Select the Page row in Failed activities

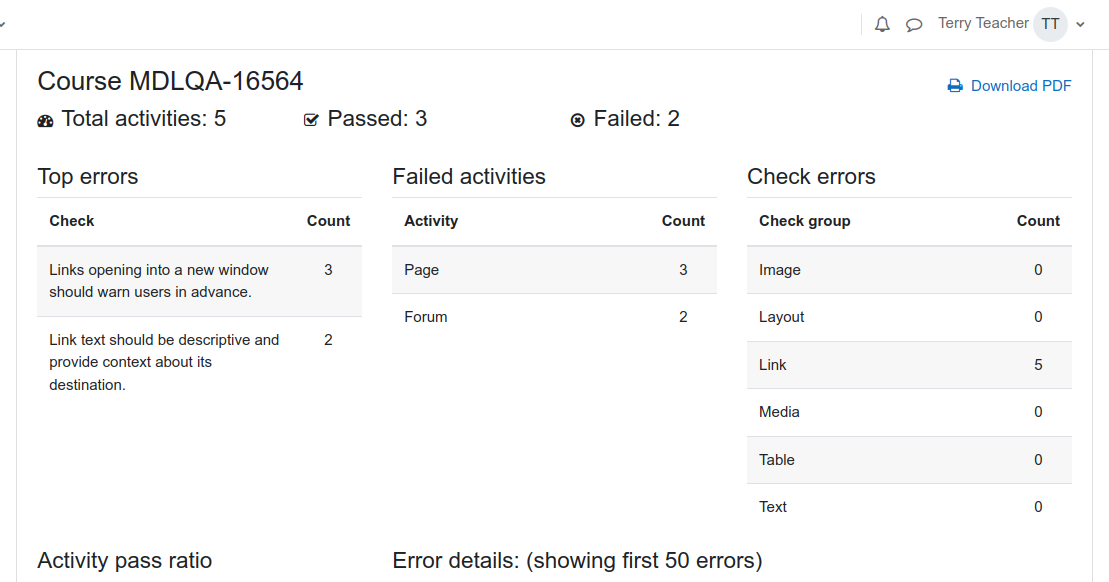[x=554, y=270]
